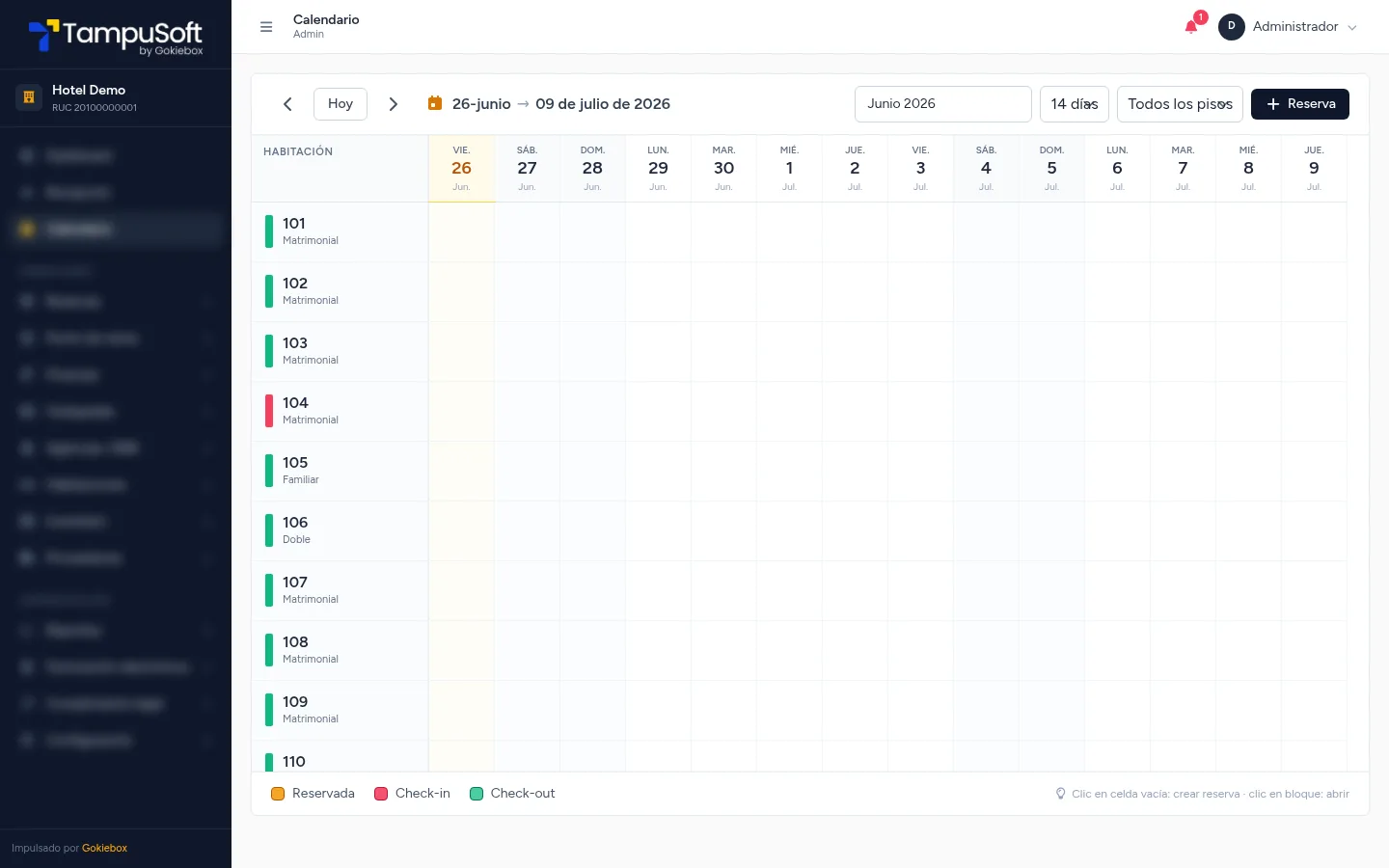Select room 104 Matrimonial row

tap(340, 411)
